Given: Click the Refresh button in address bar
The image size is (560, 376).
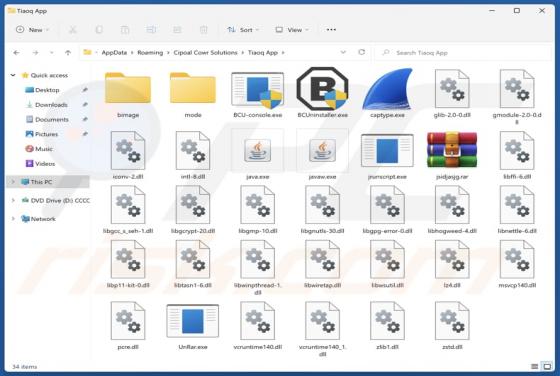Looking at the screenshot, I should coord(361,52).
